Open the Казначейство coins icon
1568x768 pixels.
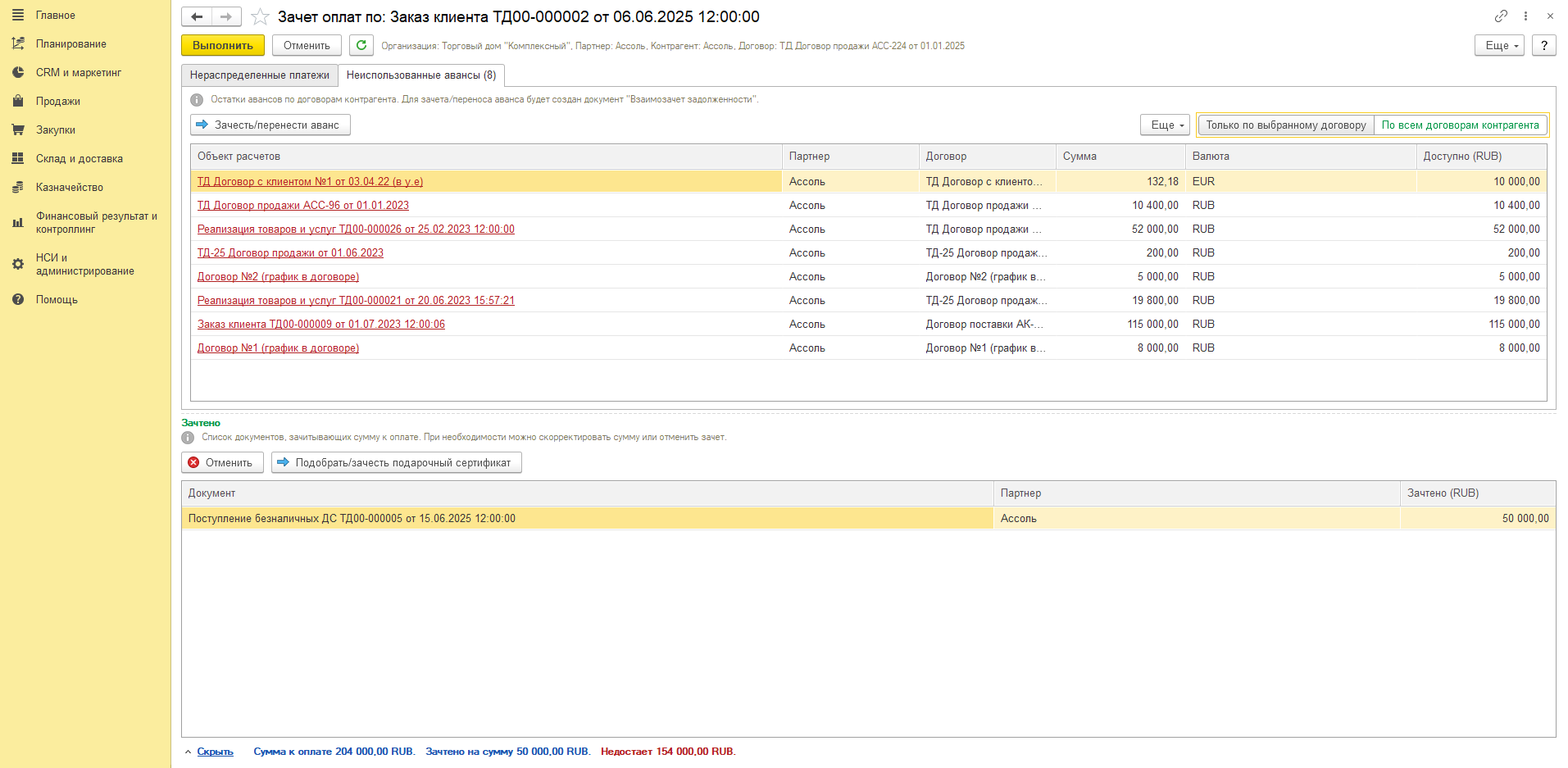pyautogui.click(x=18, y=188)
